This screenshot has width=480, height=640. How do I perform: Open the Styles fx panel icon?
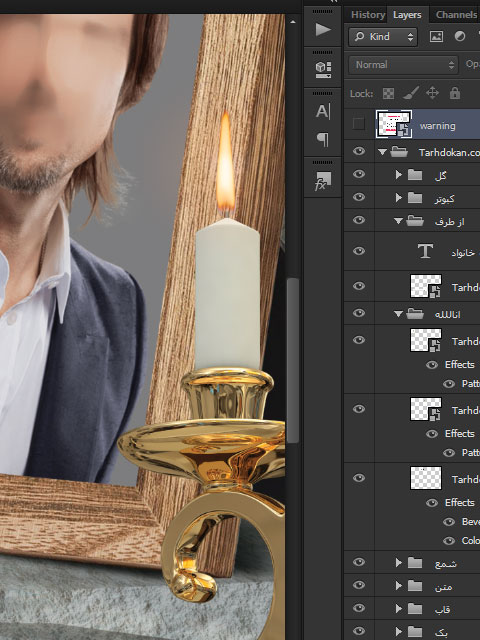click(322, 180)
